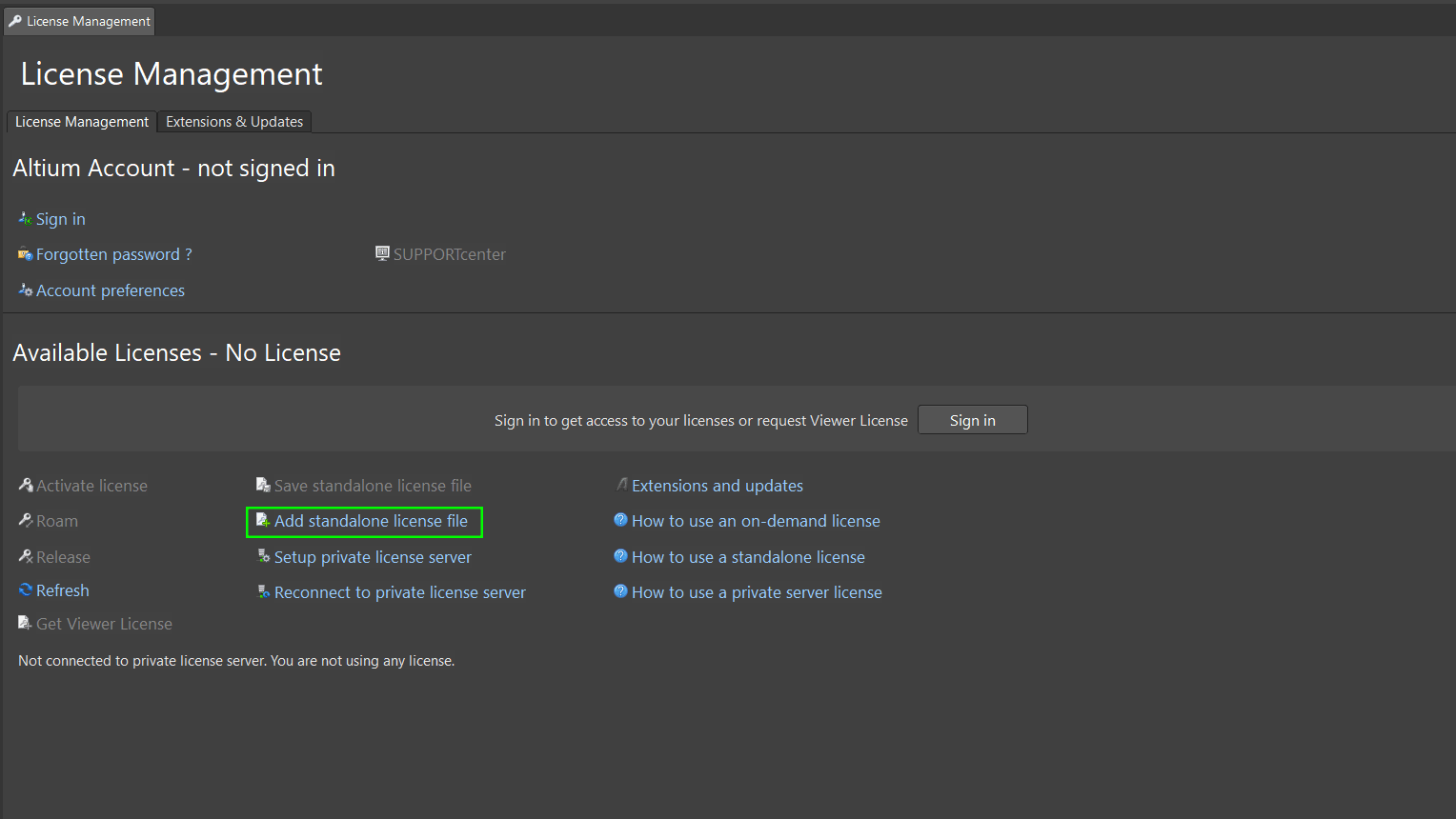Click the Account preferences icon

pos(25,290)
